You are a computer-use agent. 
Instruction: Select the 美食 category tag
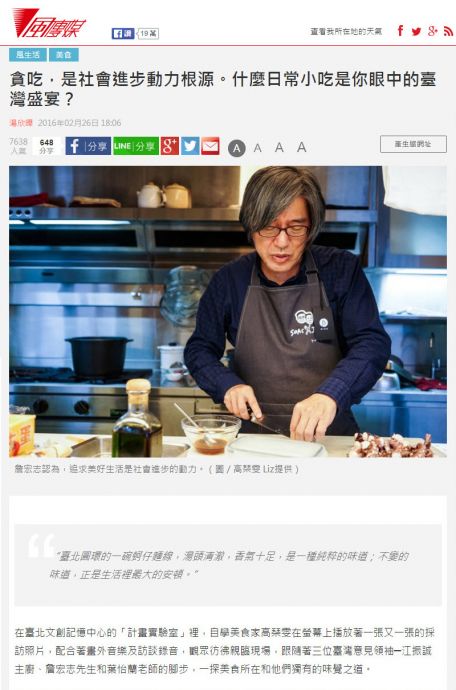pos(64,55)
